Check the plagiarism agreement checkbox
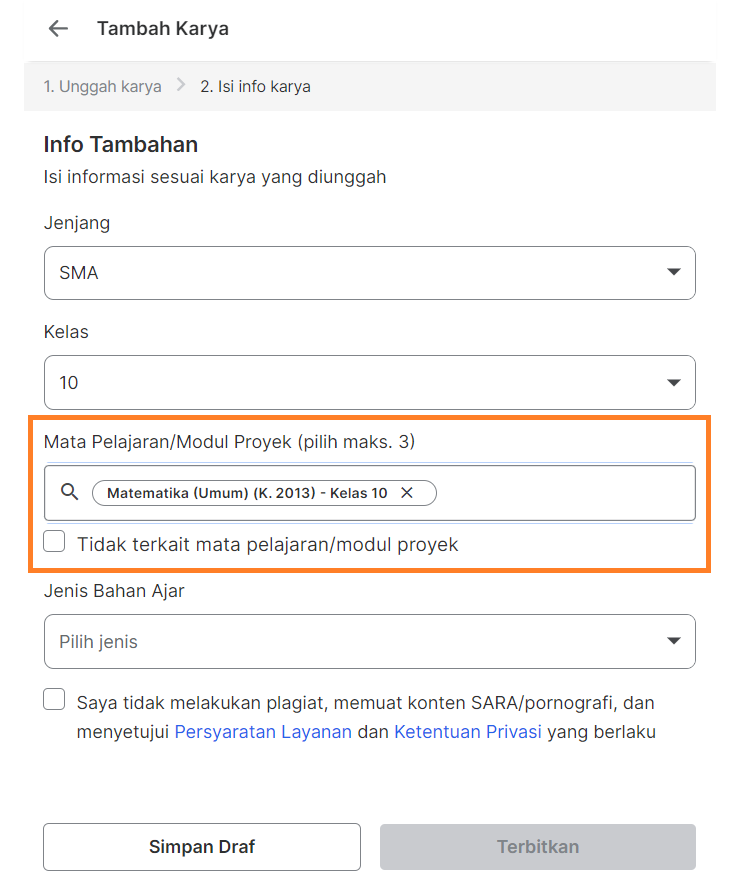The width and height of the screenshot is (733, 883). [x=54, y=699]
